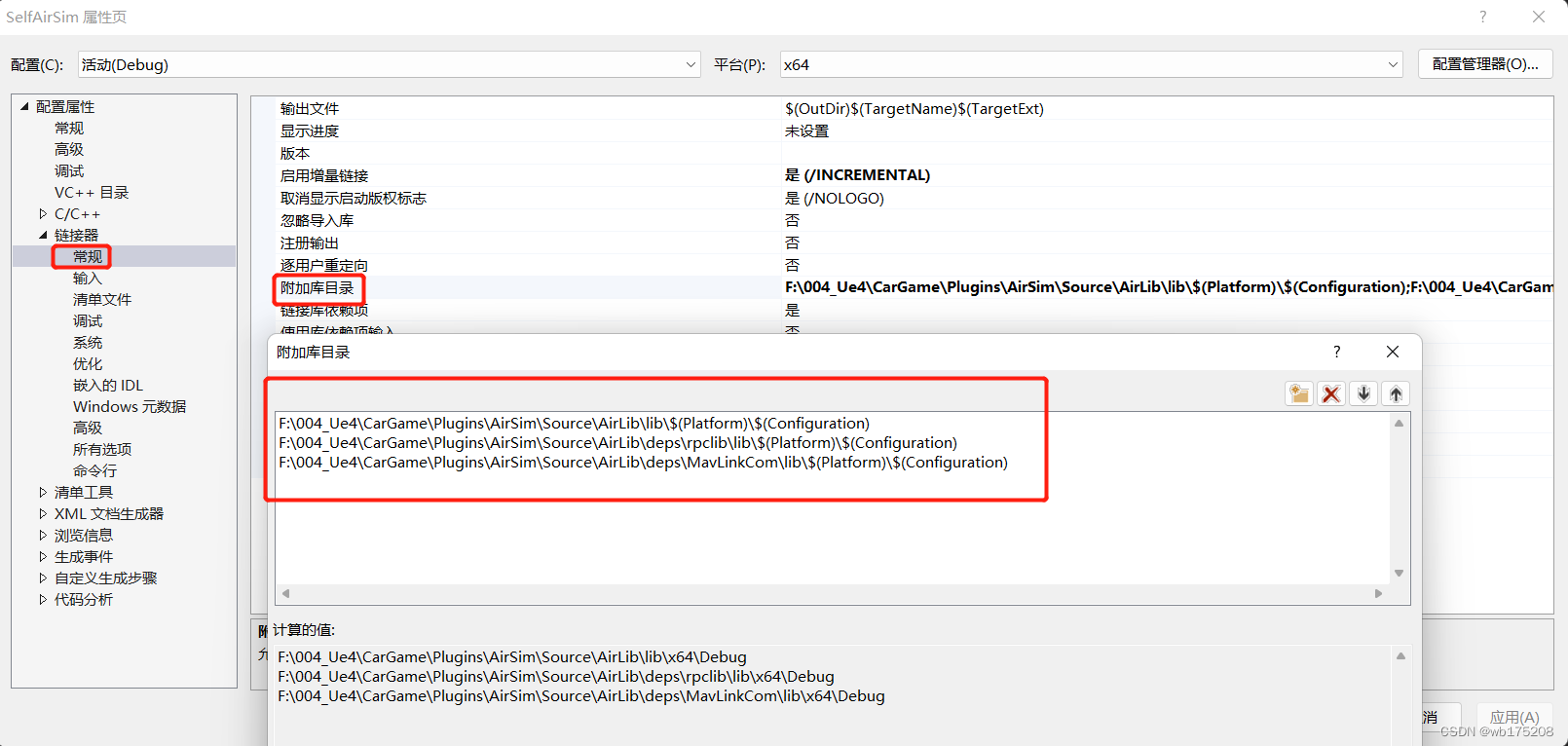Click the 应用(A) button
Screen dimensions: 1568x746
pyautogui.click(x=1514, y=717)
